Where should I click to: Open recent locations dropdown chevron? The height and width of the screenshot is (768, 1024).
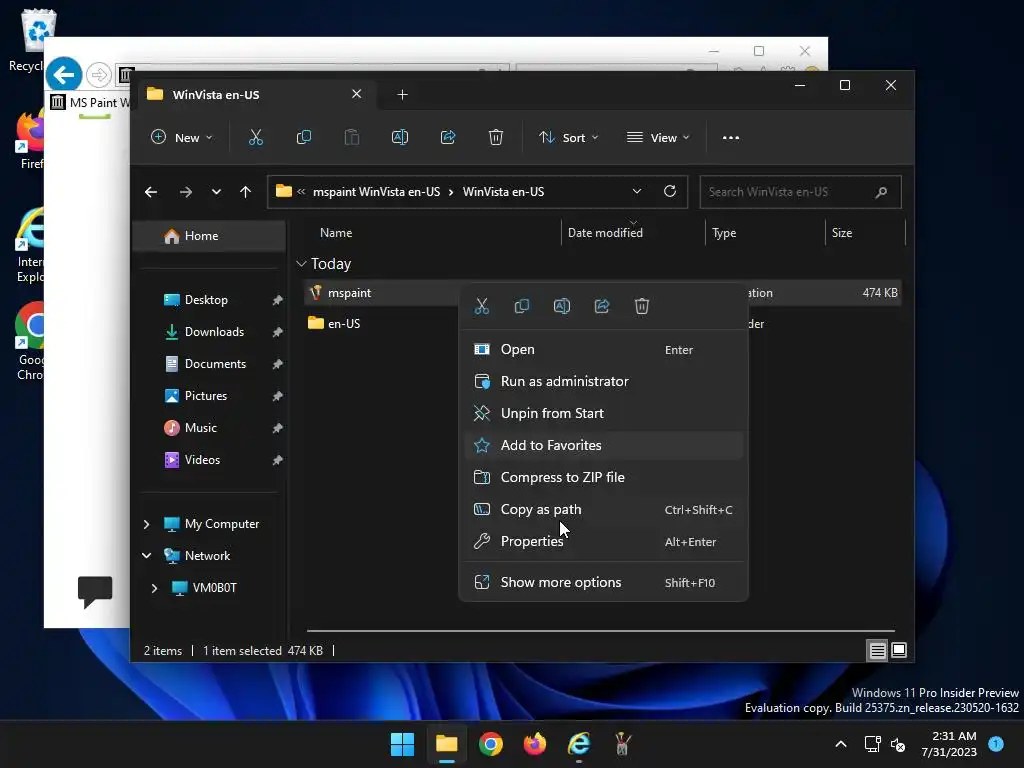pyautogui.click(x=216, y=192)
